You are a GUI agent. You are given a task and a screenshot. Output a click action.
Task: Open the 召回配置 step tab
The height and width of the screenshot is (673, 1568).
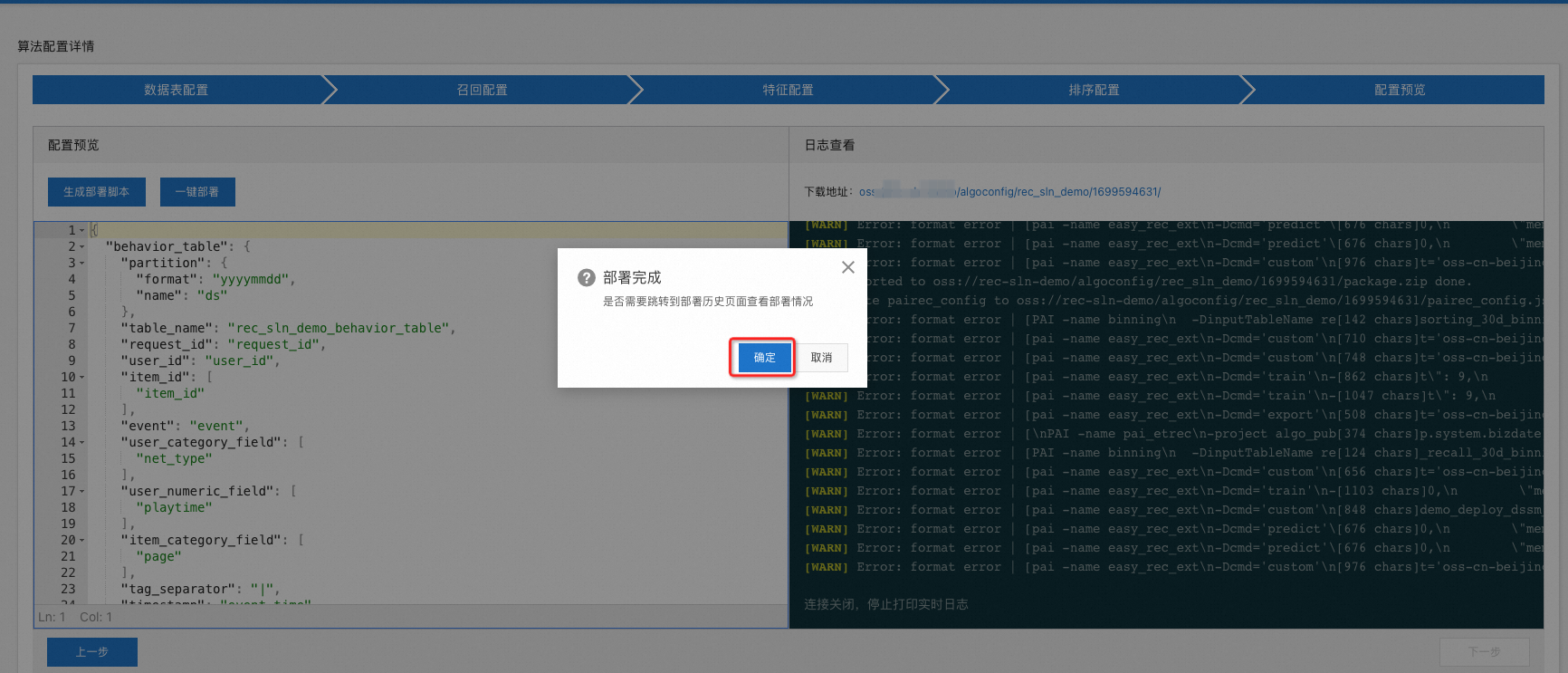pos(482,90)
